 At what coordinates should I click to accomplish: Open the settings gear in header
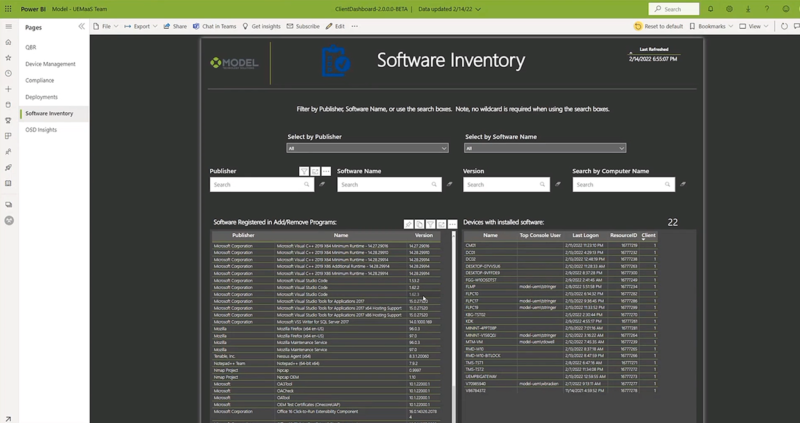pos(729,9)
